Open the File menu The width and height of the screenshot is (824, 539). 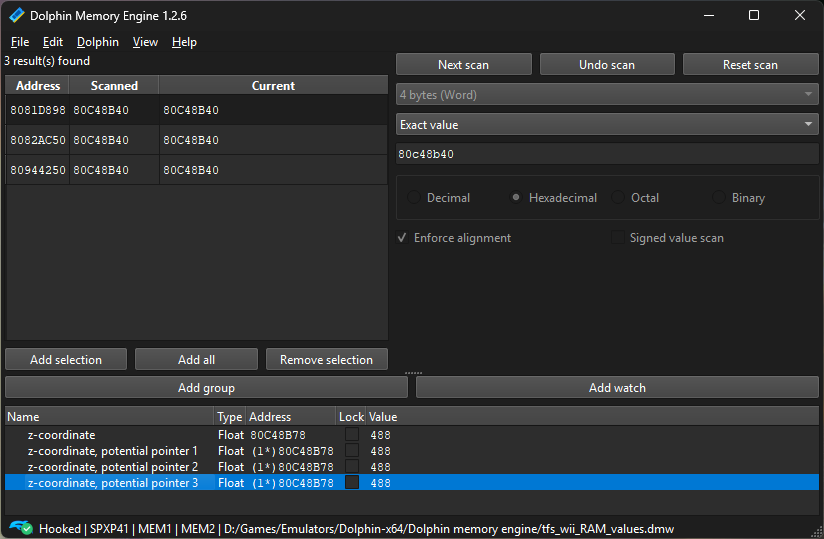pyautogui.click(x=20, y=42)
